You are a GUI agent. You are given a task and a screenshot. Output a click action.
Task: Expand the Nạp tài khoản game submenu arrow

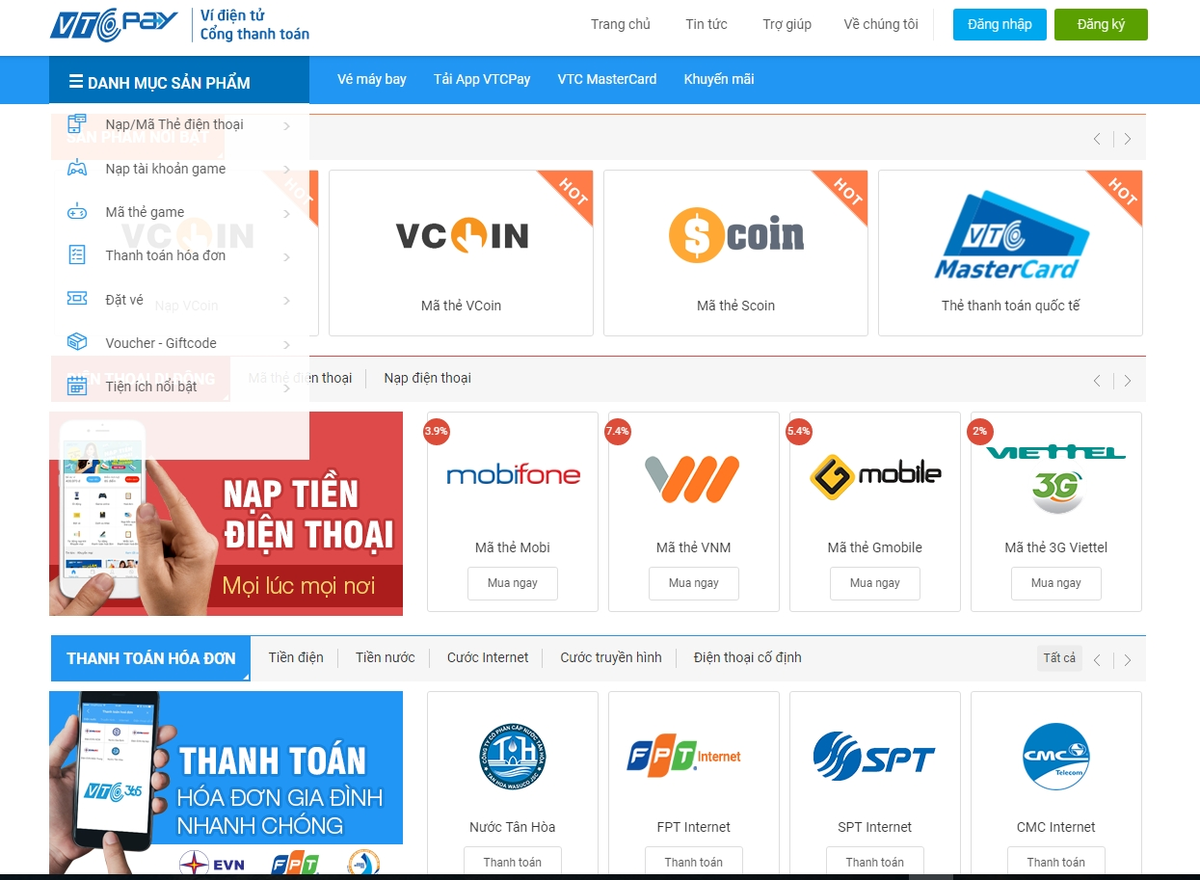tap(287, 170)
